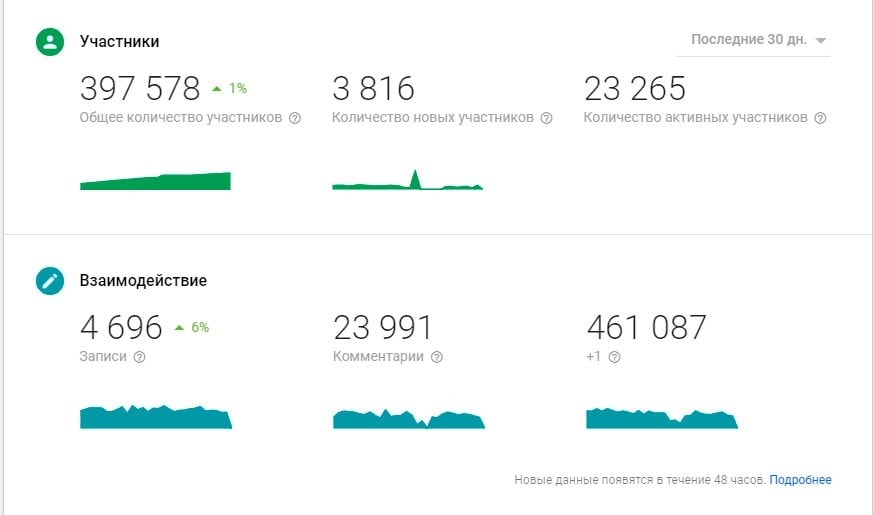This screenshot has width=874, height=515.
Task: Click the dropdown arrow beside Последние 30 дн.
Action: [x=820, y=40]
